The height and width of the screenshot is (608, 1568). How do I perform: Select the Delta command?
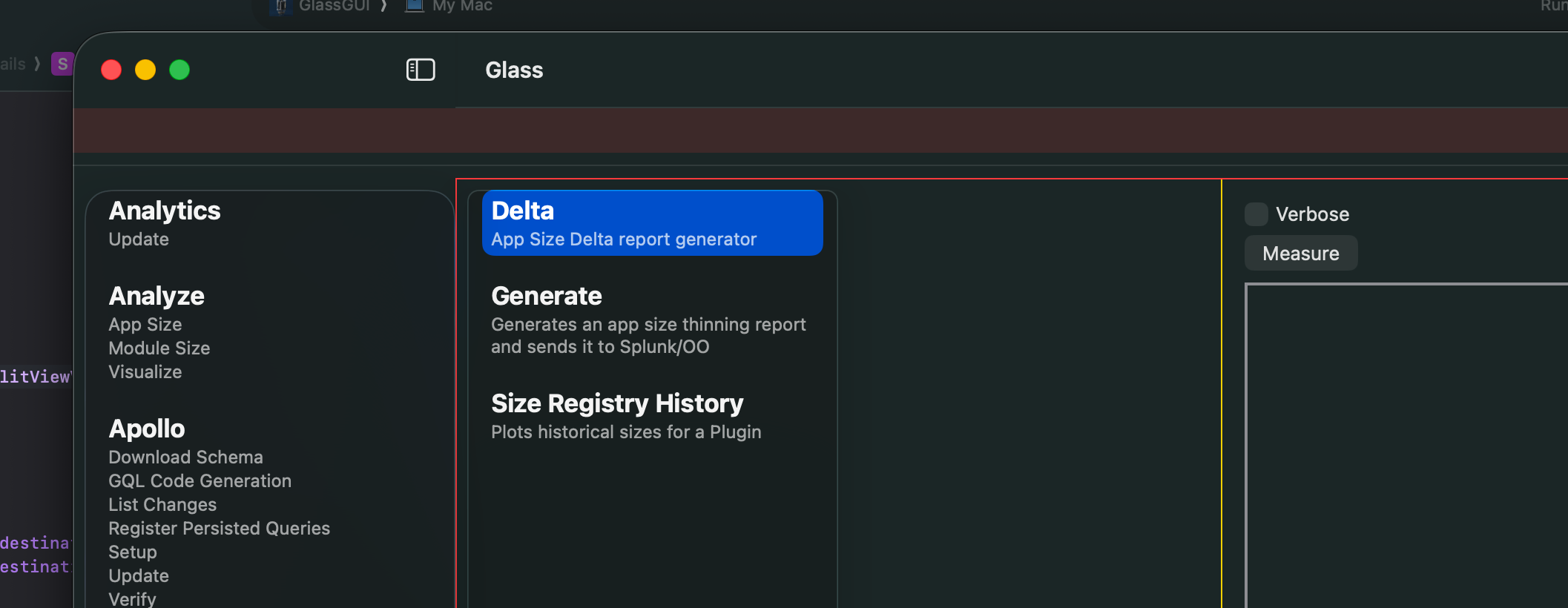click(652, 223)
